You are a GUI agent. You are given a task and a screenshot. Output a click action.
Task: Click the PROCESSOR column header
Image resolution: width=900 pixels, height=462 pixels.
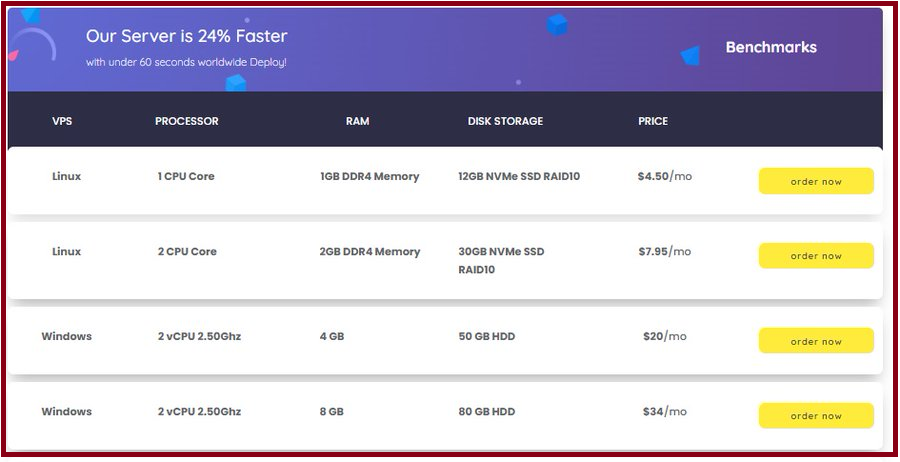(x=187, y=121)
